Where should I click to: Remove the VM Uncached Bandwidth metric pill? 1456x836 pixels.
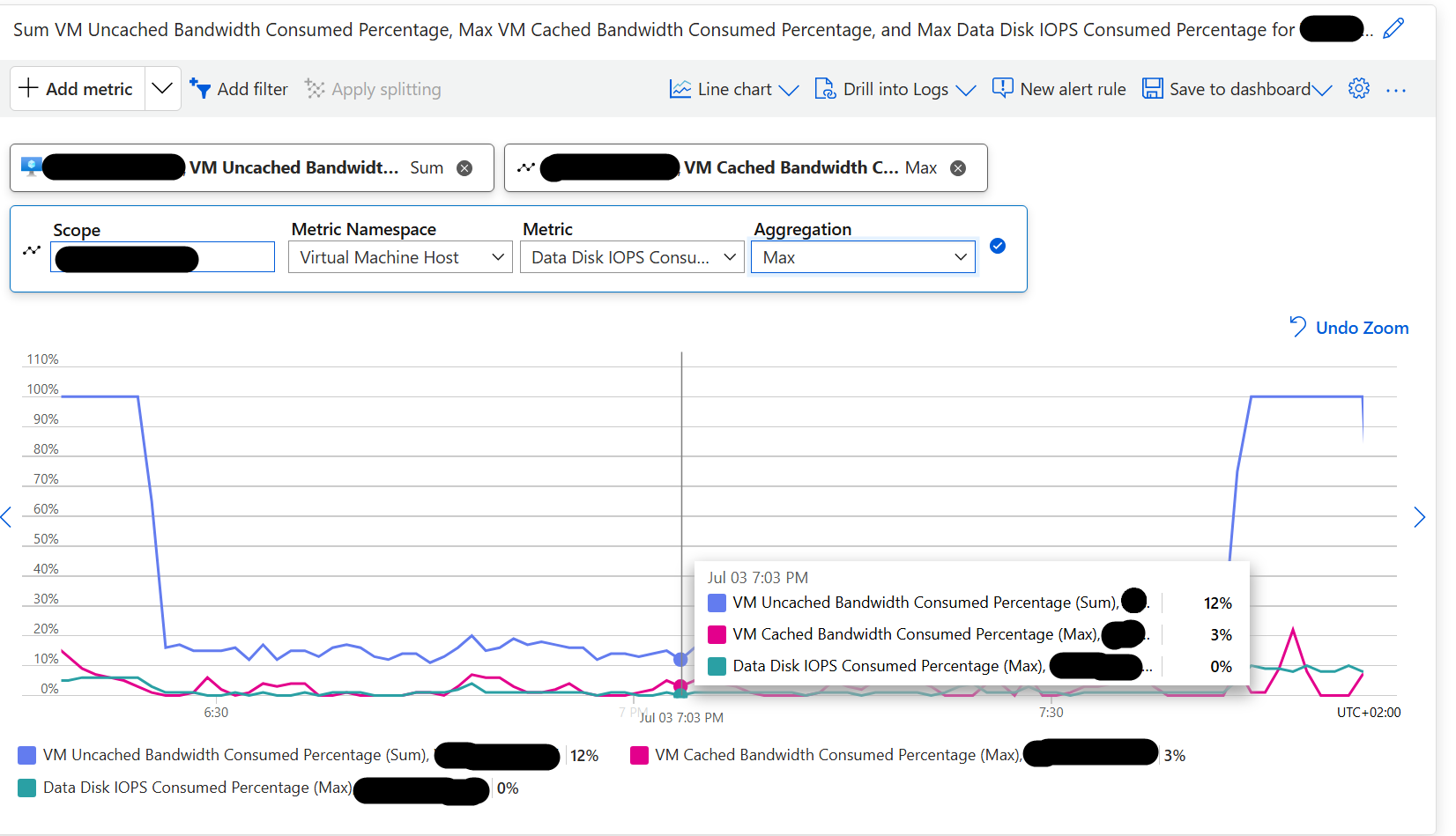(465, 167)
